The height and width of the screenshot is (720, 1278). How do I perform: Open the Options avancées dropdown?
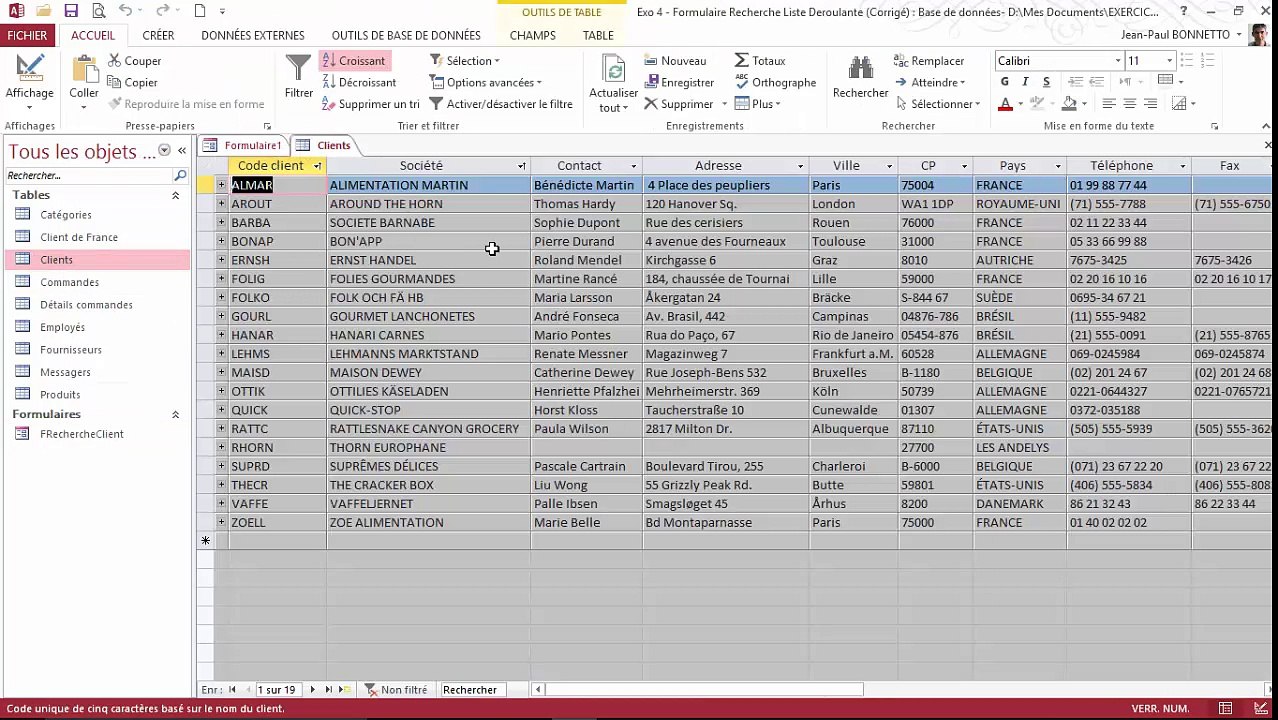click(486, 83)
